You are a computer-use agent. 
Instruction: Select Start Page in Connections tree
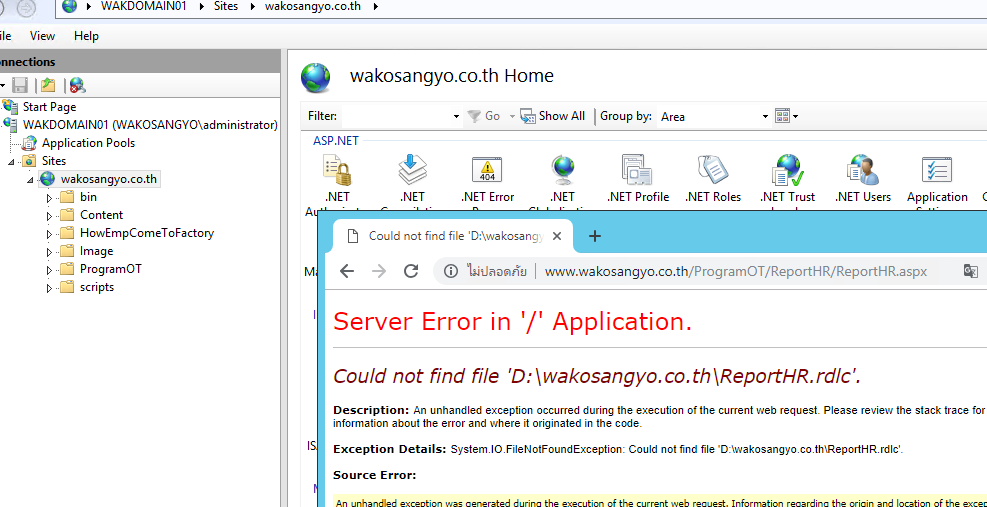click(49, 107)
